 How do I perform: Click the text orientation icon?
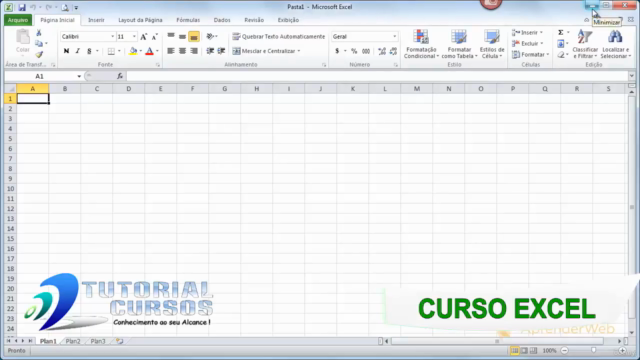tap(210, 36)
